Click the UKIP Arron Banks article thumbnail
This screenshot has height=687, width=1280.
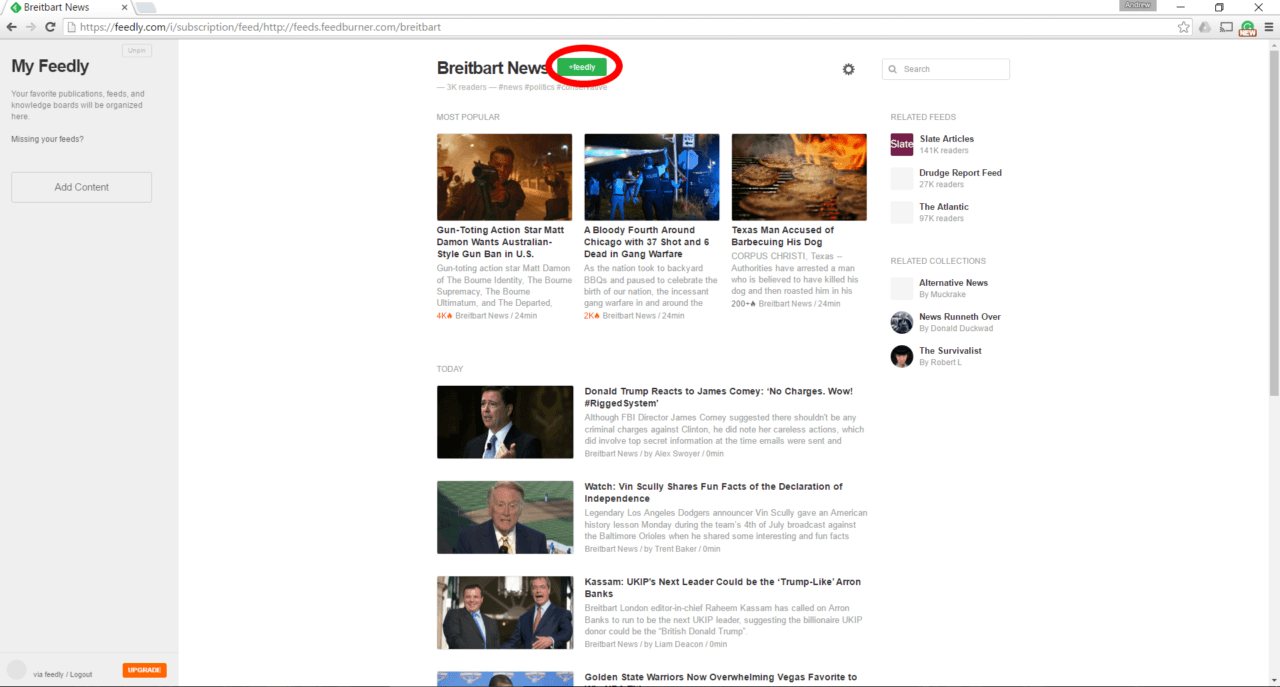pyautogui.click(x=505, y=612)
